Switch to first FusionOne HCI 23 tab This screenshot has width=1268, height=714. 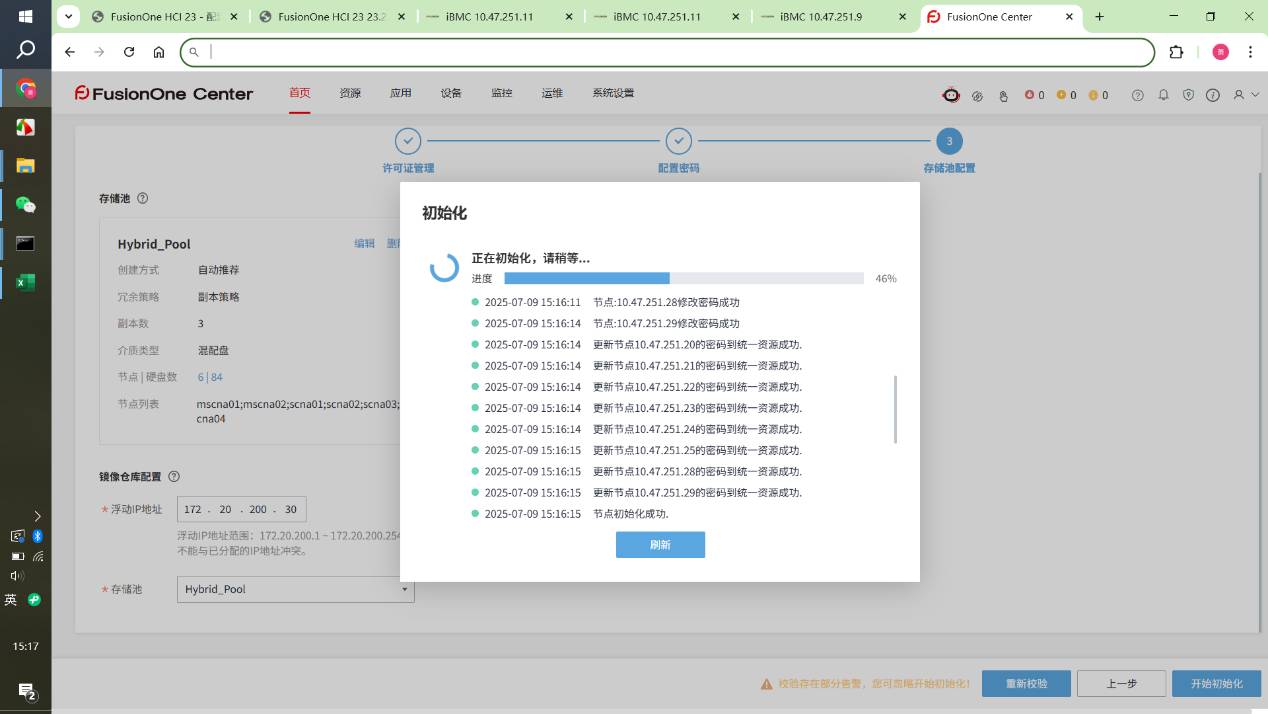pyautogui.click(x=163, y=17)
